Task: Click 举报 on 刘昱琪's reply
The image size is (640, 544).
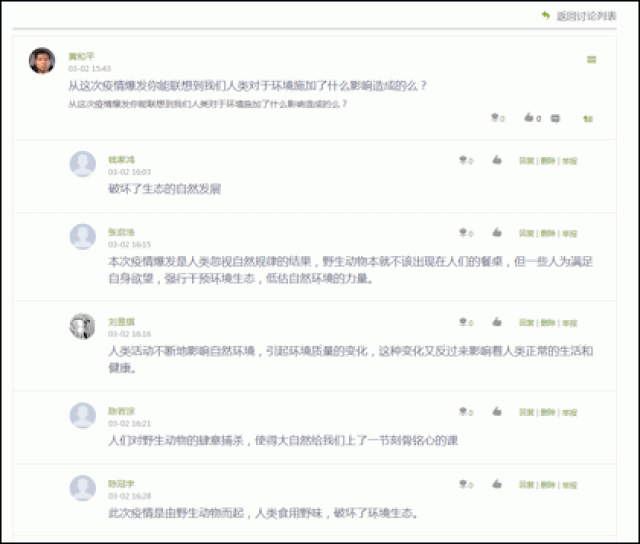Action: pyautogui.click(x=569, y=323)
